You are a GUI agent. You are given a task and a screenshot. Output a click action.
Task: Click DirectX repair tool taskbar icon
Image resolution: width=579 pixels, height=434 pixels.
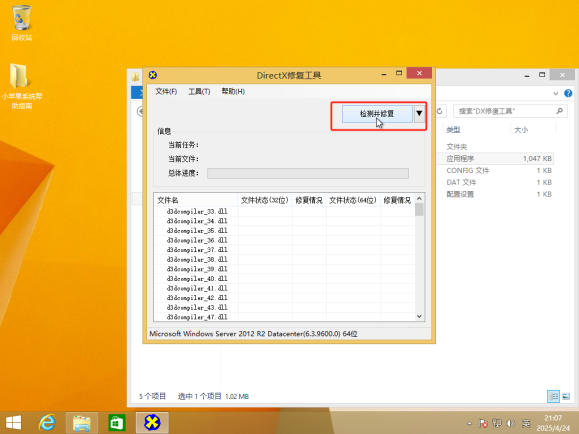coord(152,423)
